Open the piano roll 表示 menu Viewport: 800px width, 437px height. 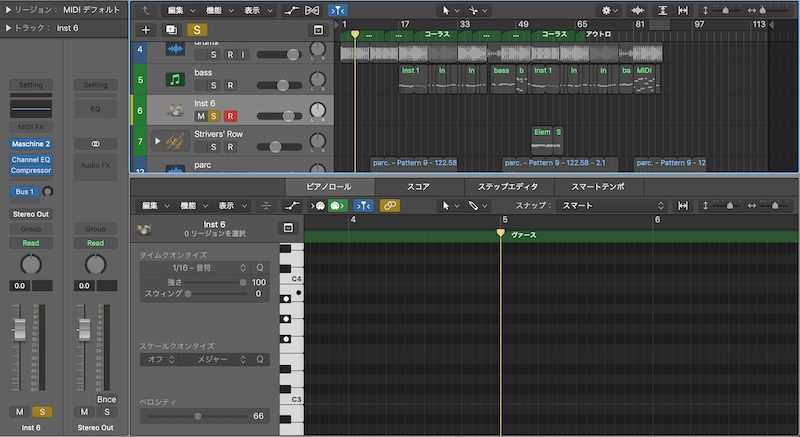[x=232, y=205]
